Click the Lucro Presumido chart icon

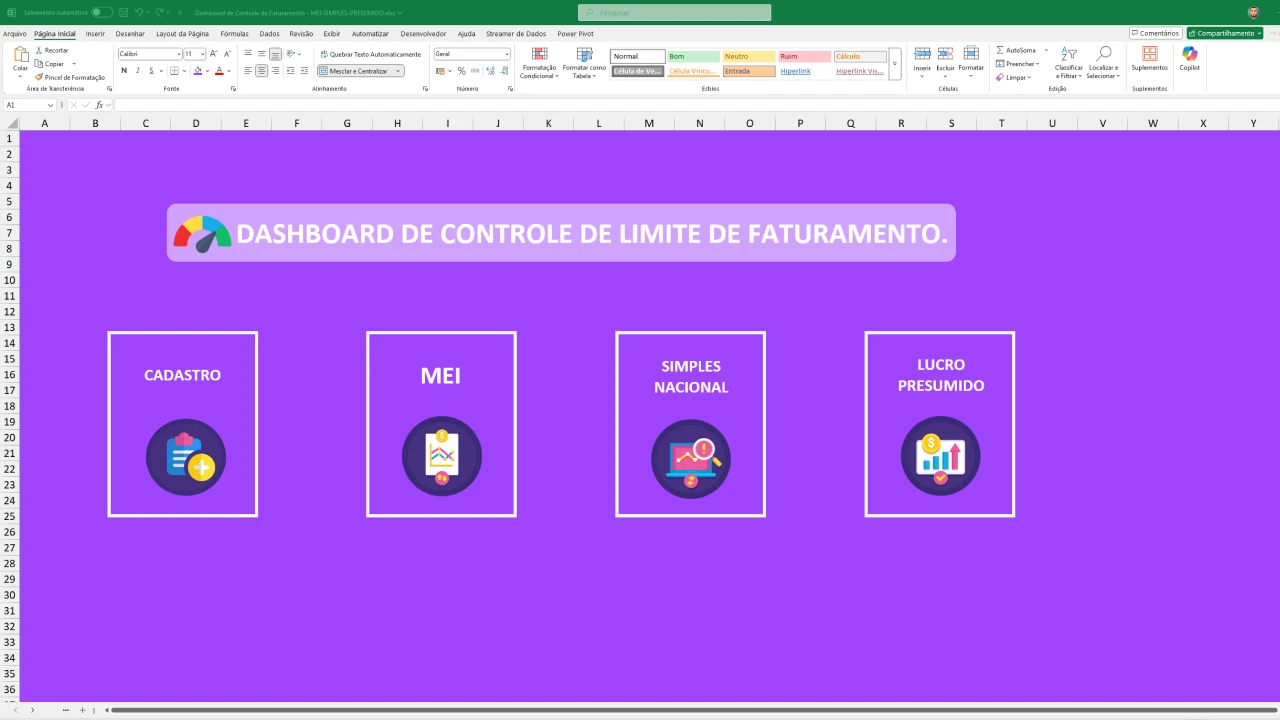click(940, 456)
